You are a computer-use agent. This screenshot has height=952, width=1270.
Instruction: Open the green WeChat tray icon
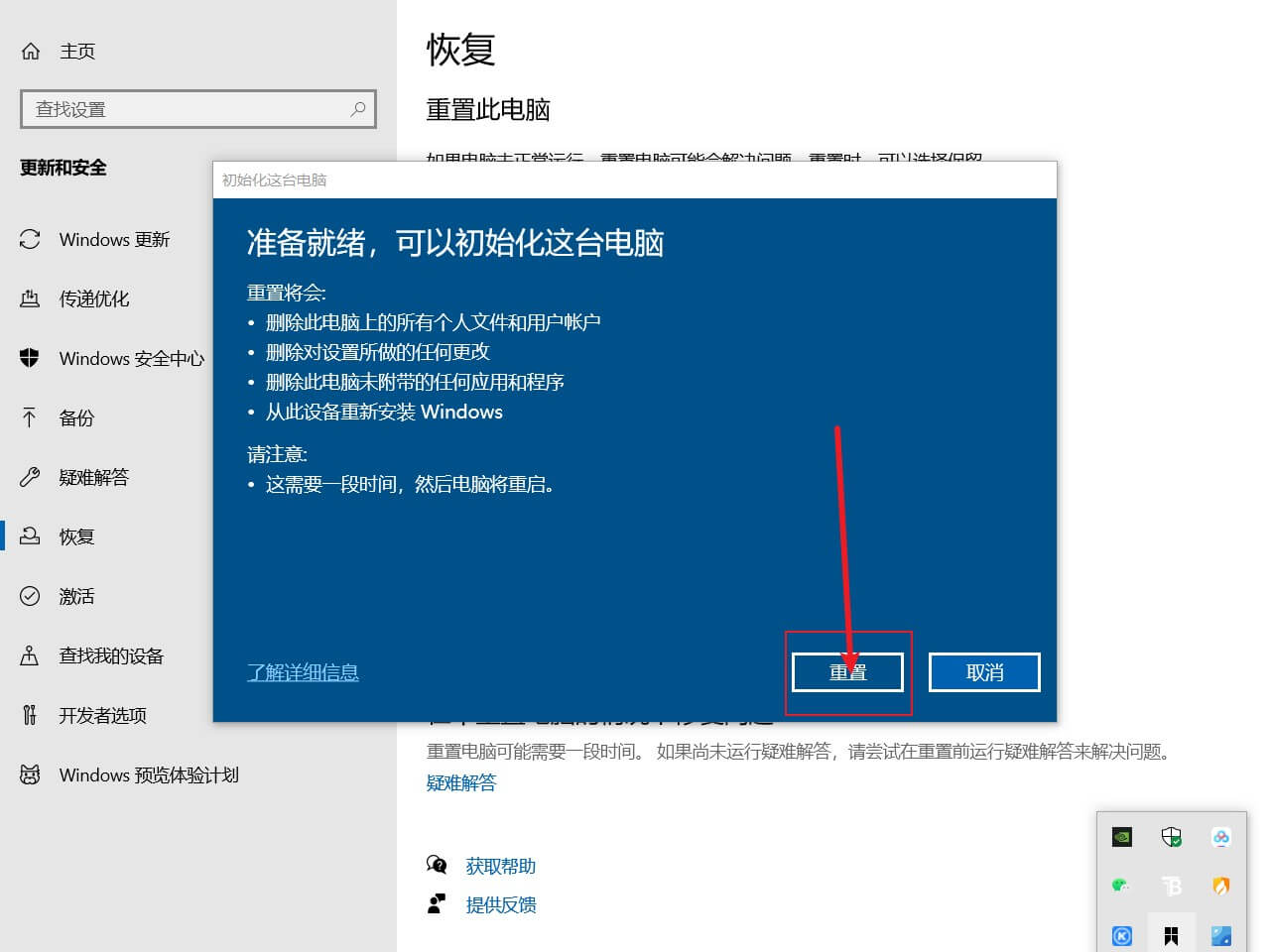(x=1122, y=886)
